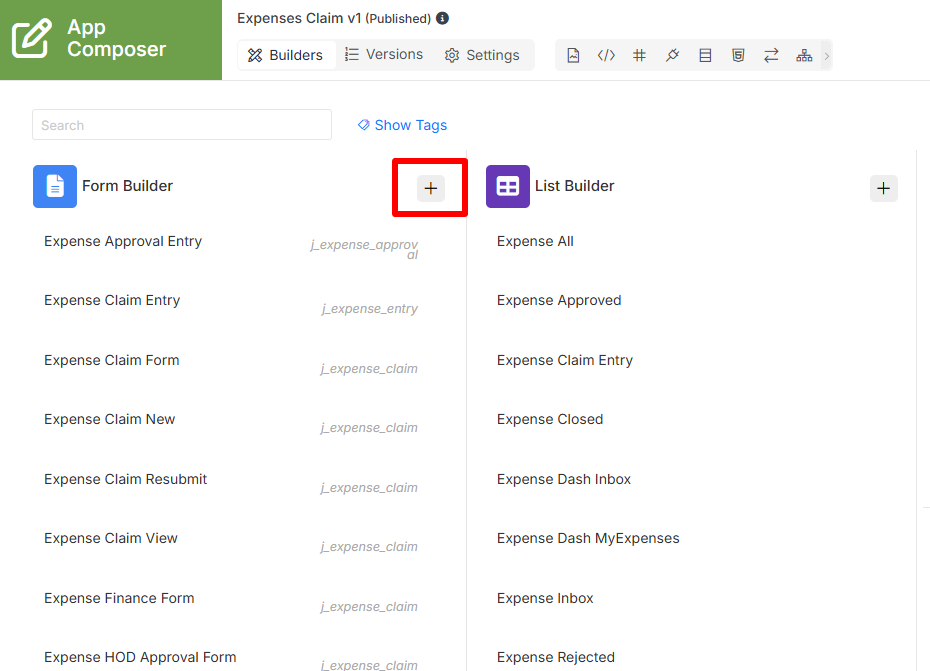Open the Expense Claim Entry list
Screen dimensions: 930x671
click(565, 360)
